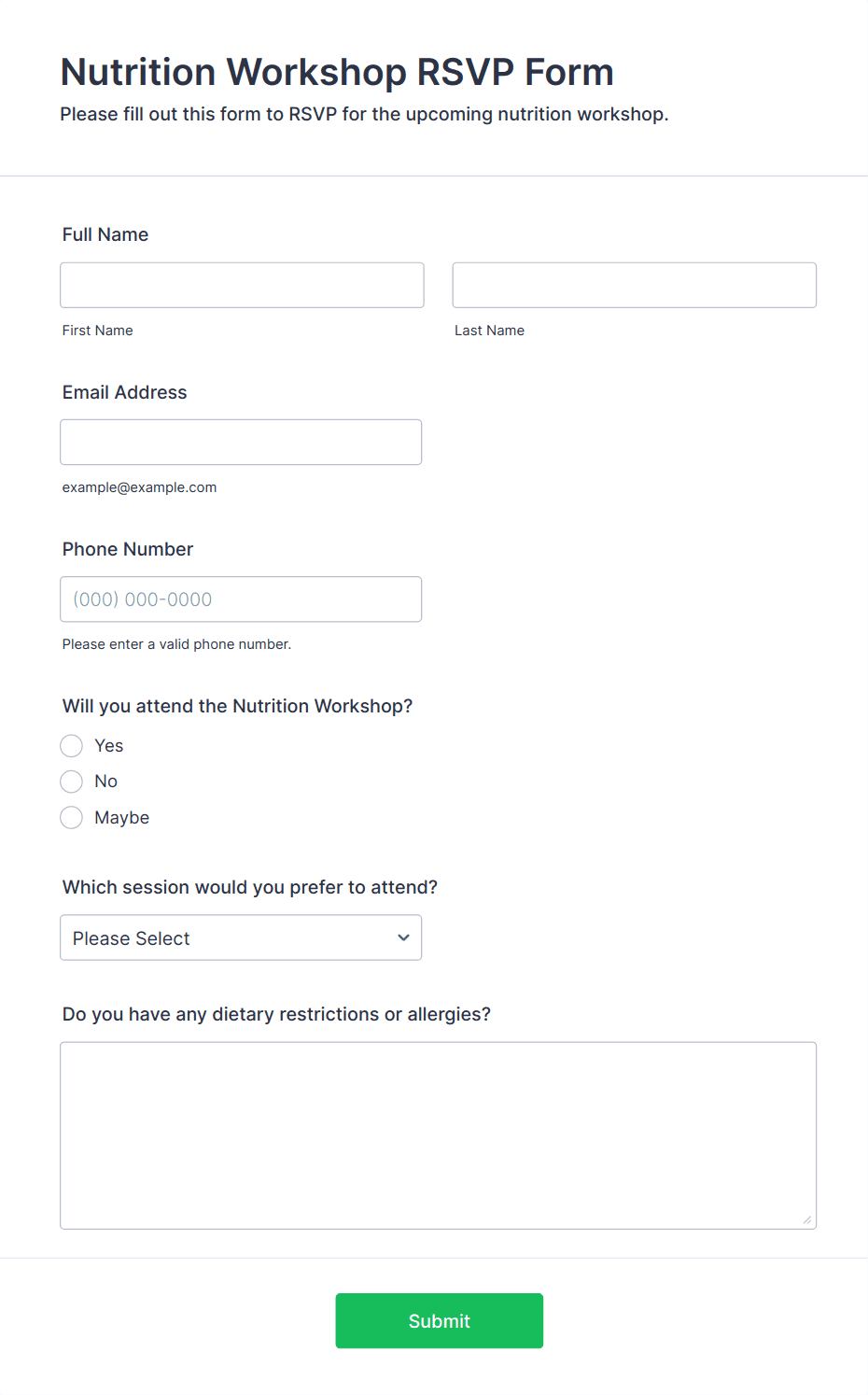Click the session dropdown chevron arrow
This screenshot has width=868, height=1395.
(x=403, y=937)
